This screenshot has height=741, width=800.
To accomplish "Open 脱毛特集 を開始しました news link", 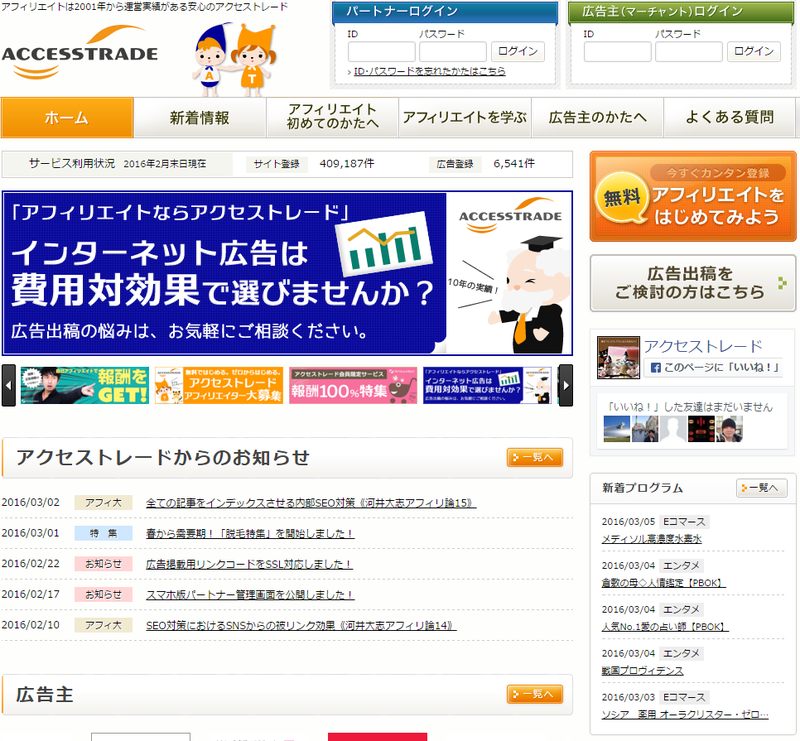I will (x=250, y=534).
